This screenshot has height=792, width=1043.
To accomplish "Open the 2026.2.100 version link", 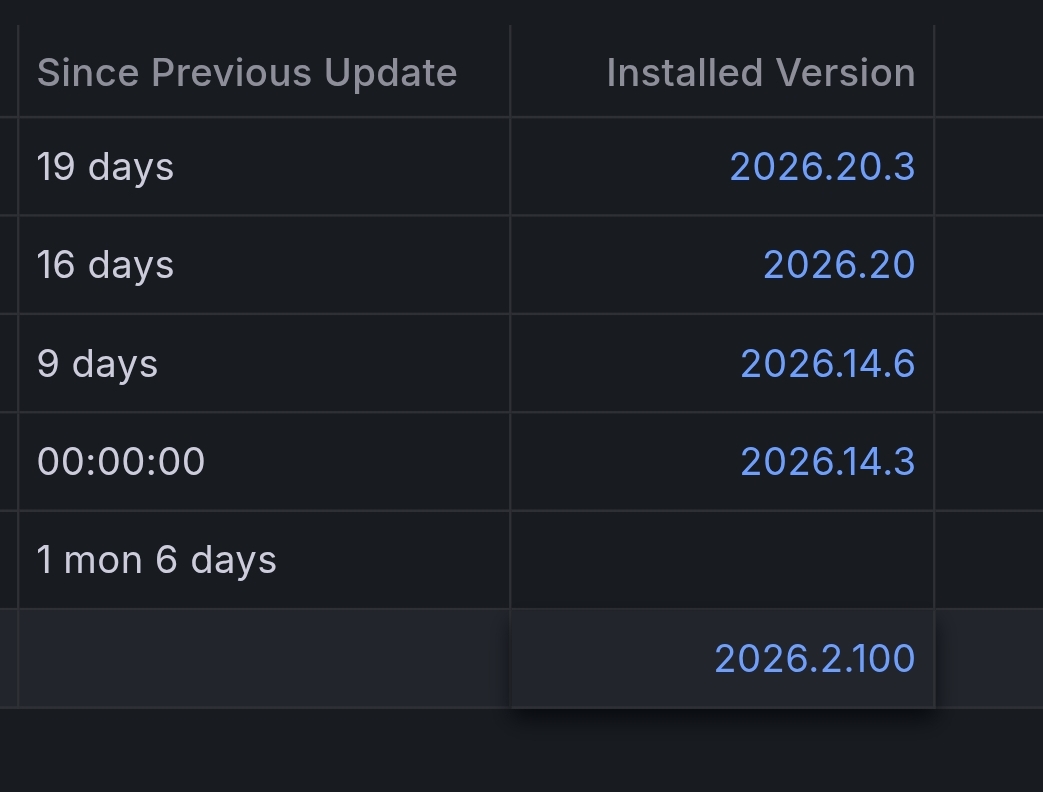I will (x=815, y=658).
